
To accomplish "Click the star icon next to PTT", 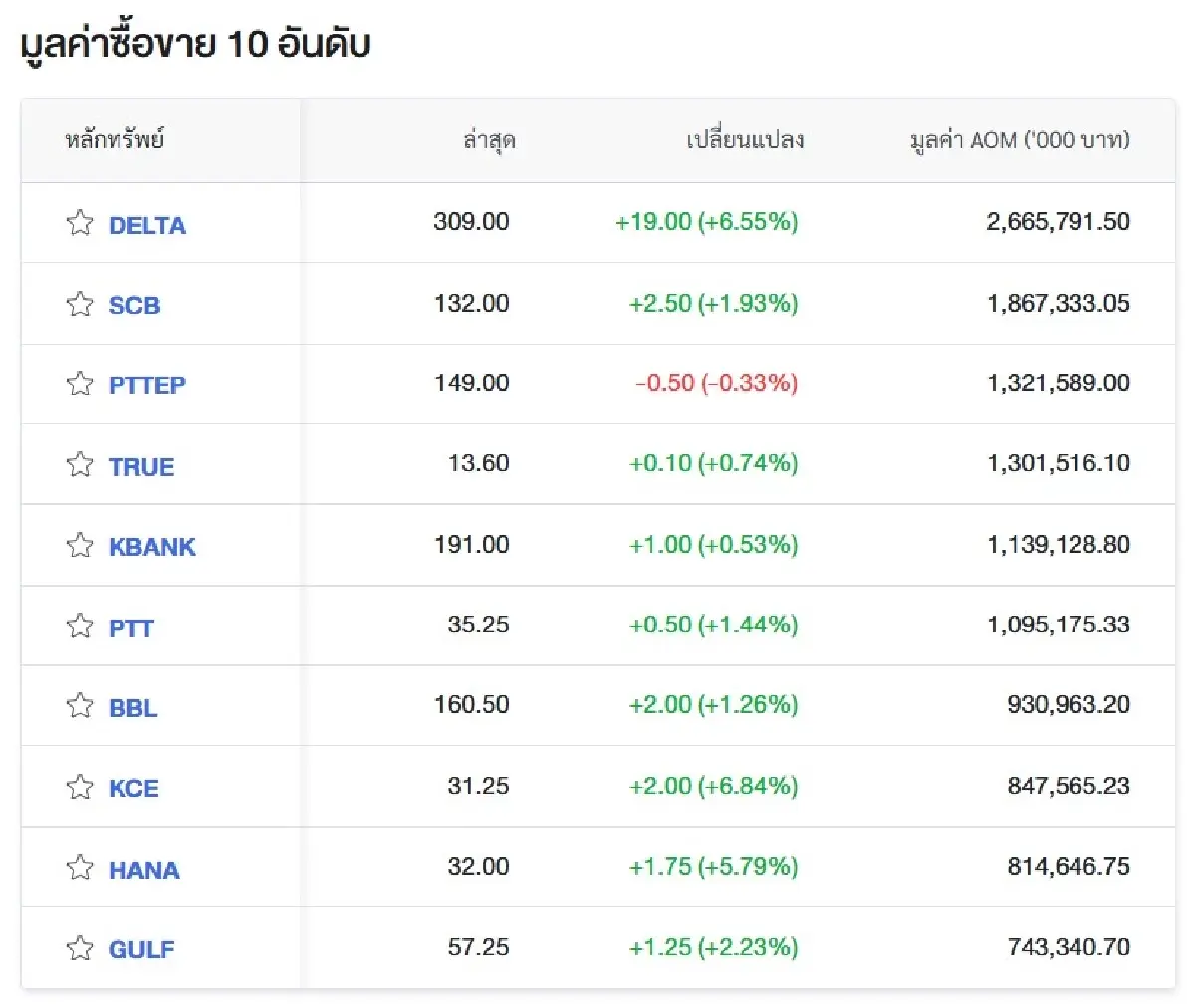I will 79,626.
